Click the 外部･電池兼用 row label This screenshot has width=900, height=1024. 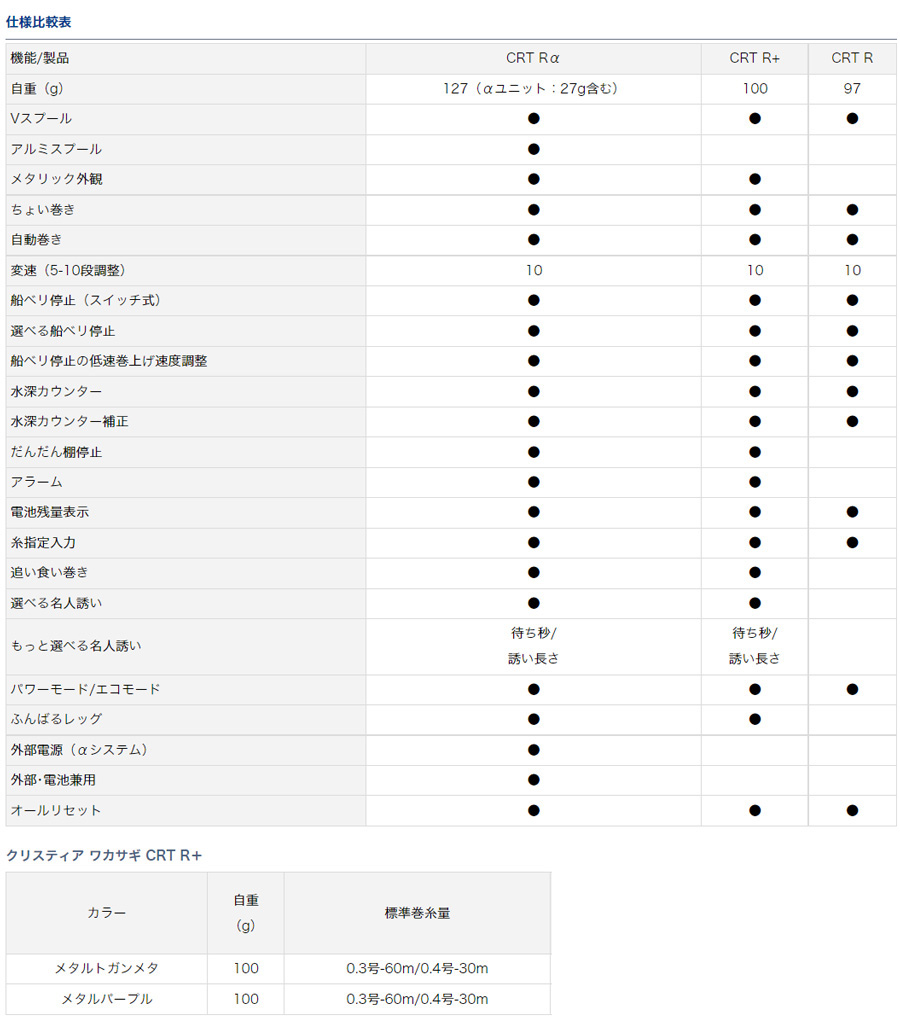click(x=53, y=780)
